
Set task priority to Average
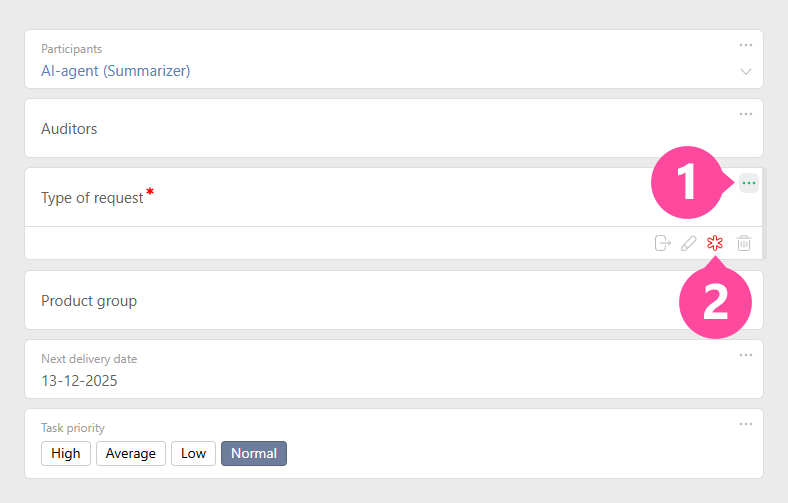tap(131, 453)
